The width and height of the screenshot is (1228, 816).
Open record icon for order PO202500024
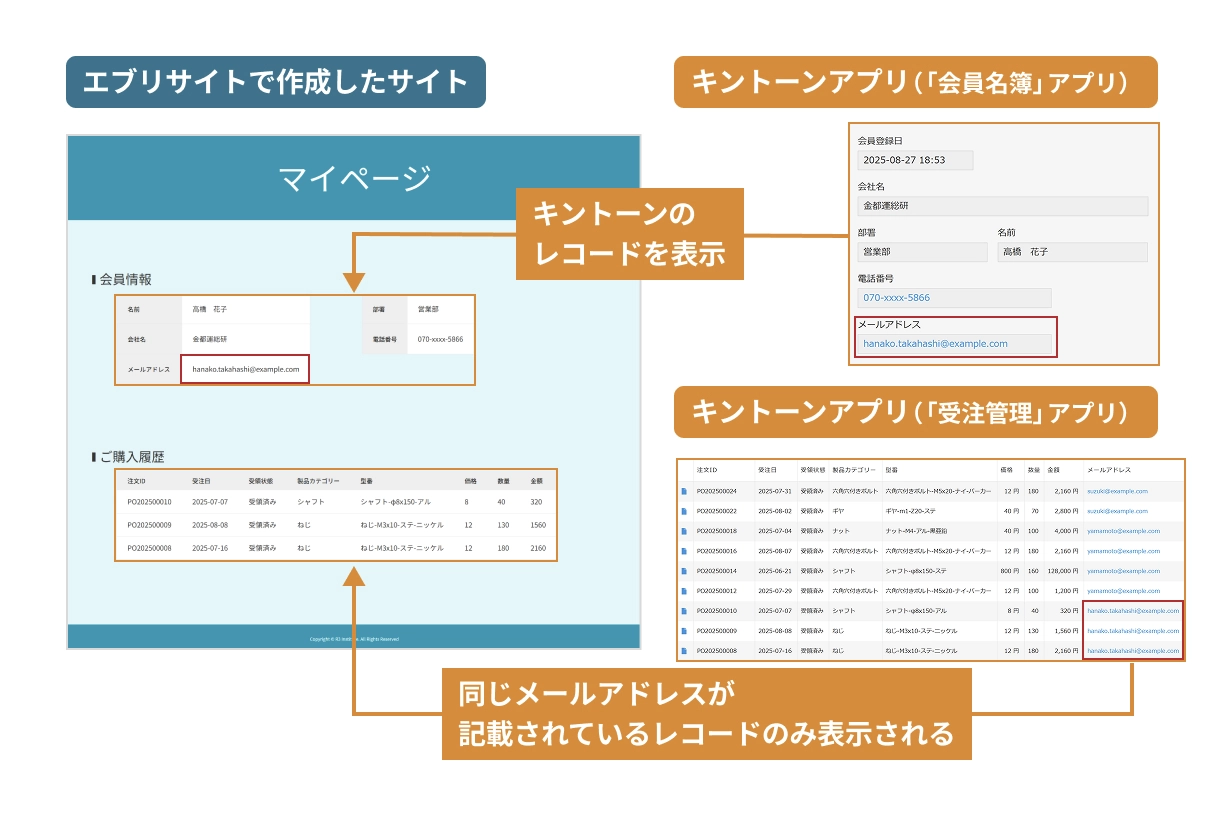pos(685,491)
